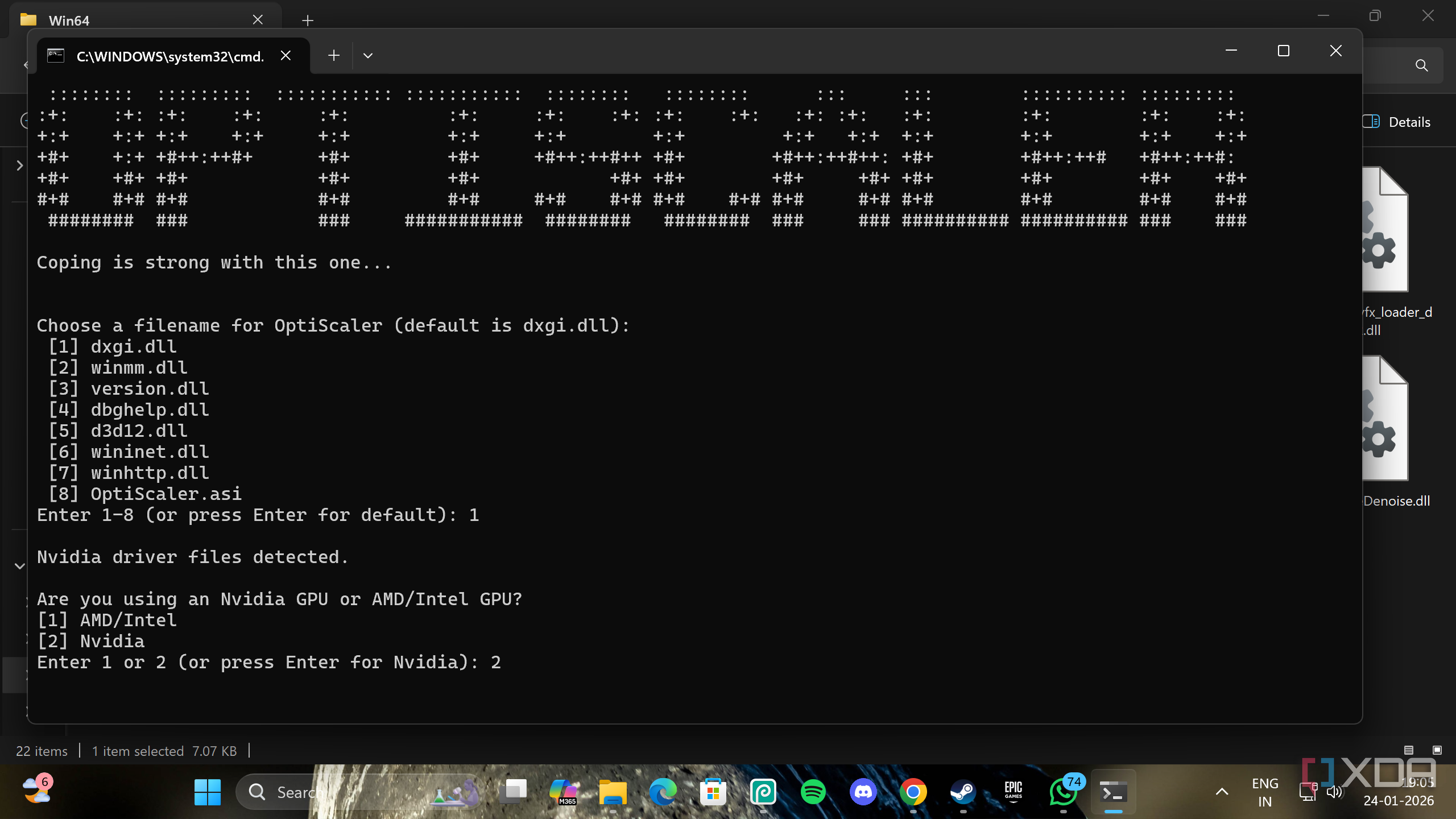Viewport: 1456px width, 819px height.
Task: Open volume control speaker icon
Action: point(1334,792)
